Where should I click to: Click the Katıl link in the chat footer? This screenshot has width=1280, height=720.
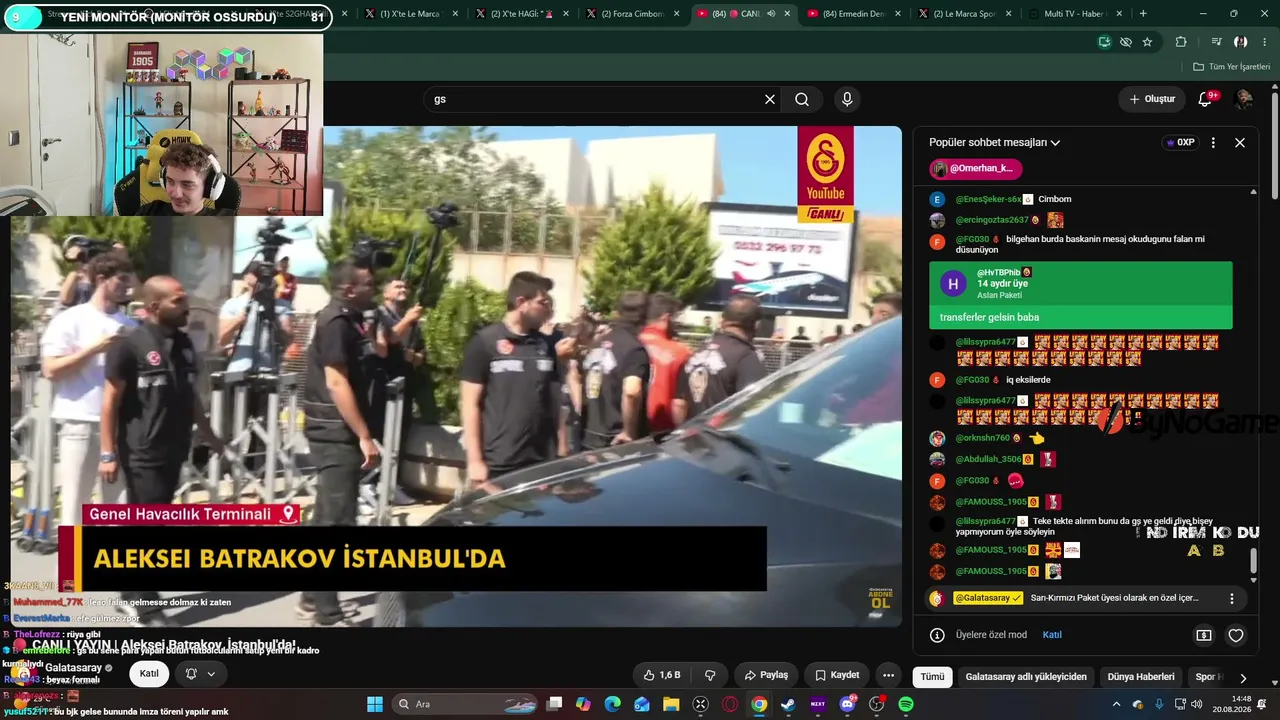coord(1052,635)
